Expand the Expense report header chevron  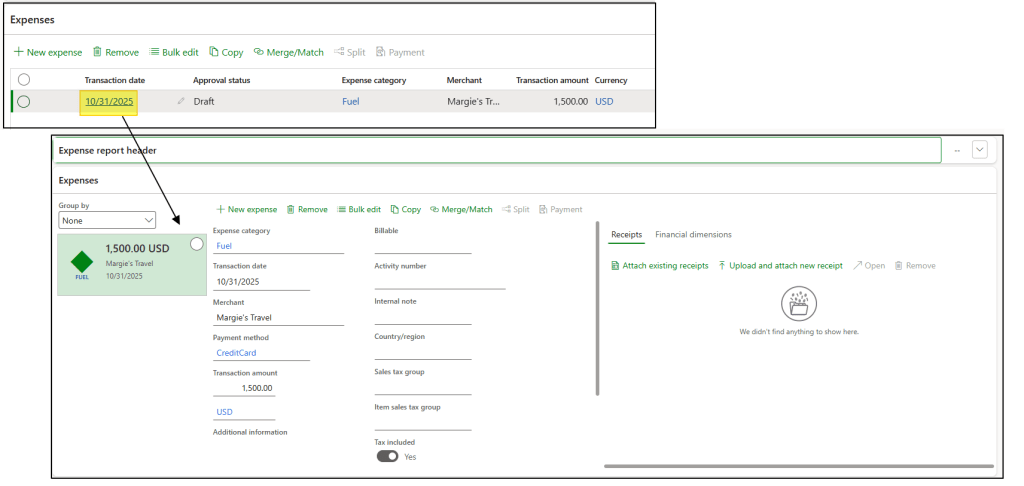(980, 150)
